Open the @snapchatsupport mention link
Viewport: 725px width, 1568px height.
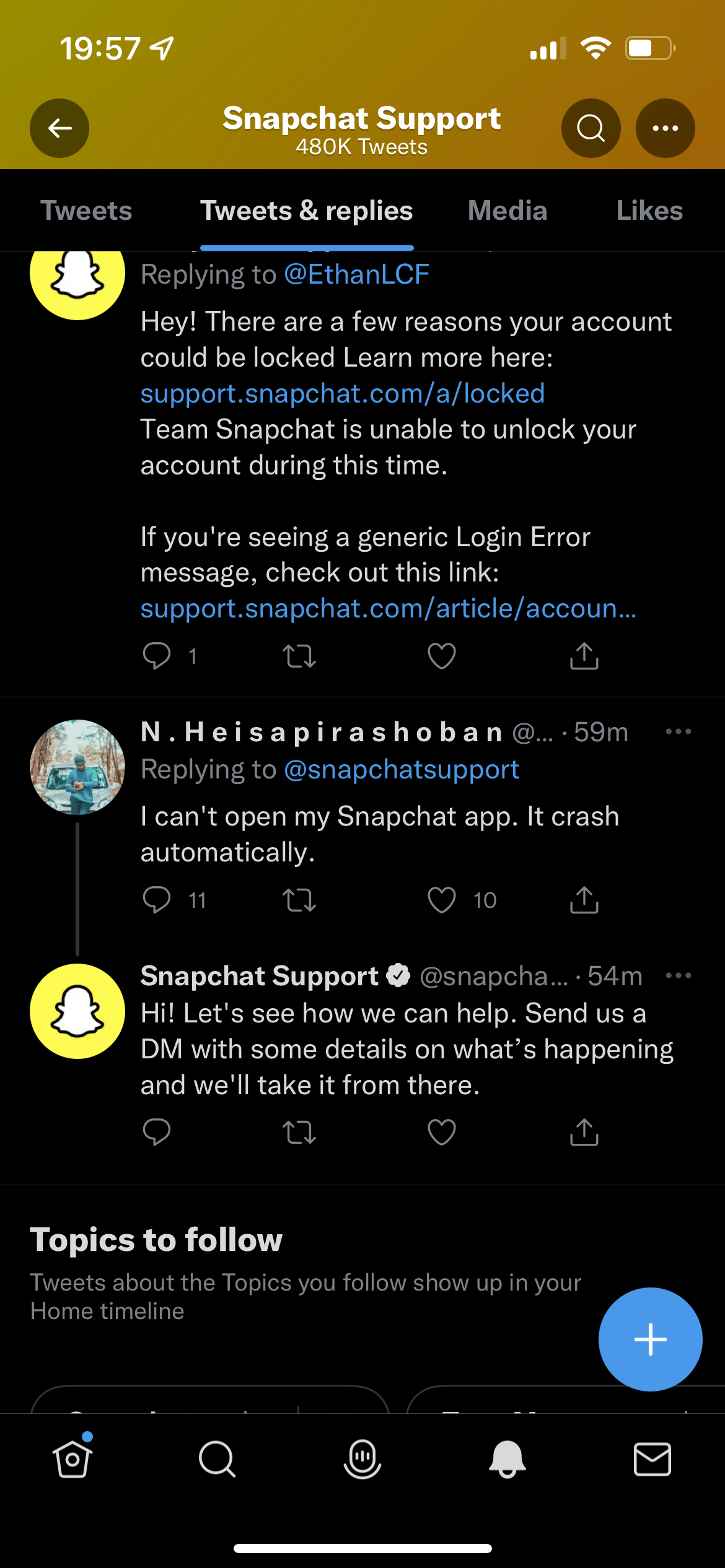(x=402, y=770)
